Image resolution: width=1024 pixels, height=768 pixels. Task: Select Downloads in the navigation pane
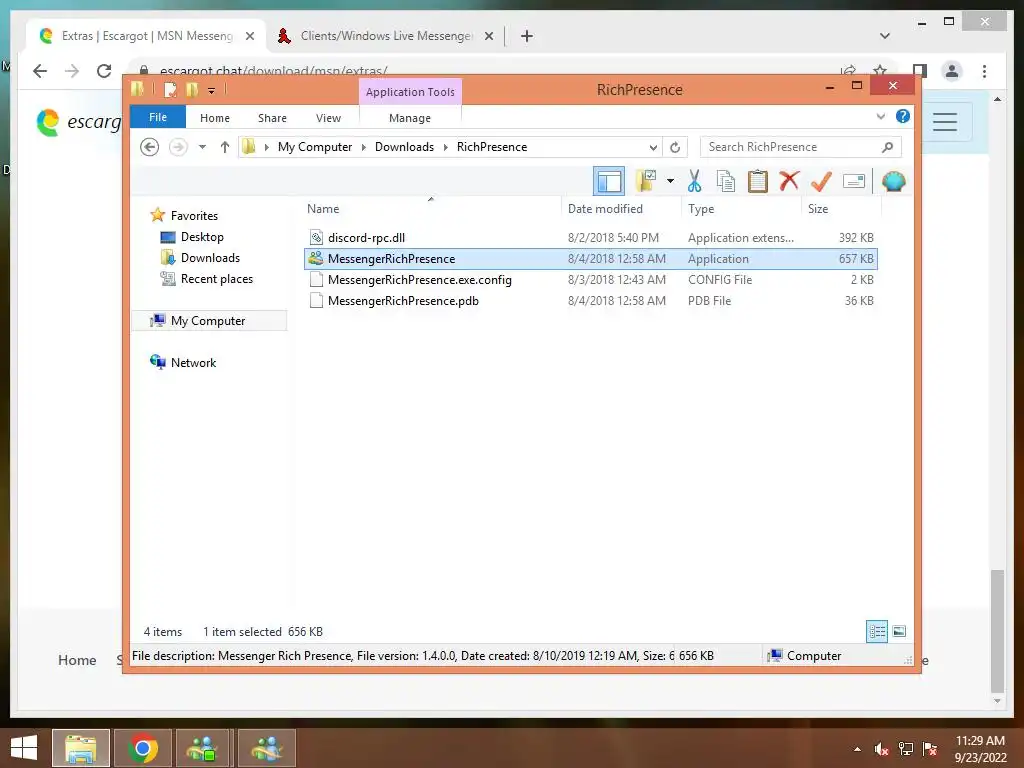coord(210,258)
